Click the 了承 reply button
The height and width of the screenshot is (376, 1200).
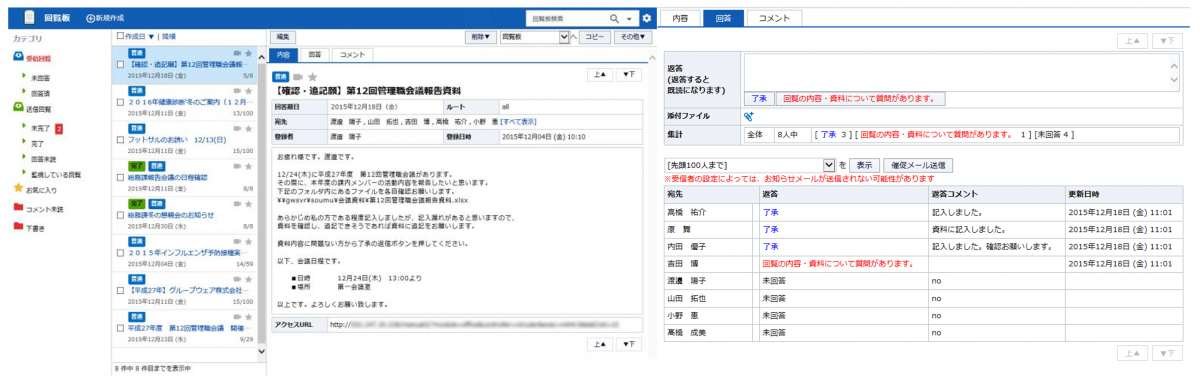click(759, 98)
